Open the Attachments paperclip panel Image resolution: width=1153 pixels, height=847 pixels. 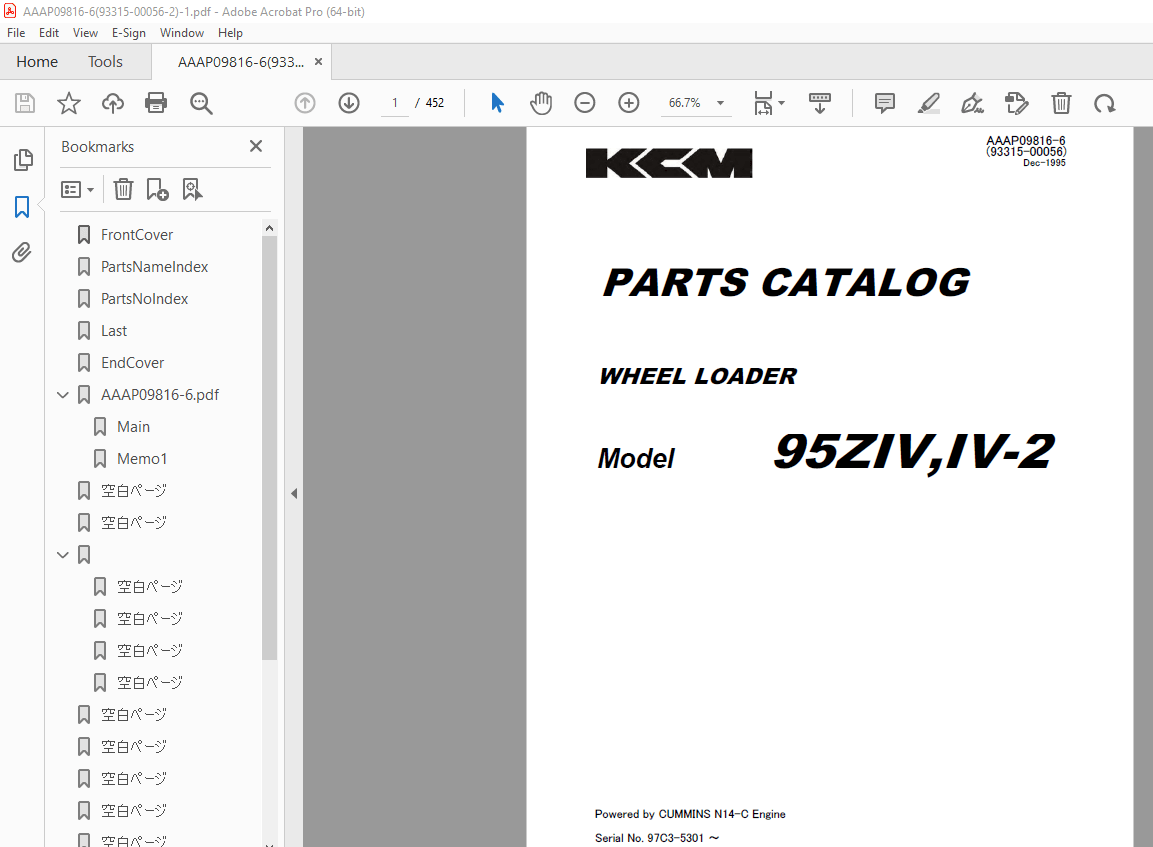pos(23,252)
